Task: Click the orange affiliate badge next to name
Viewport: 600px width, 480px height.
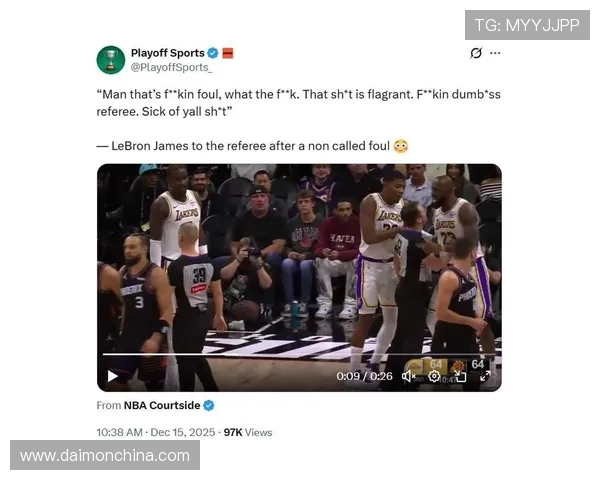Action: click(228, 53)
